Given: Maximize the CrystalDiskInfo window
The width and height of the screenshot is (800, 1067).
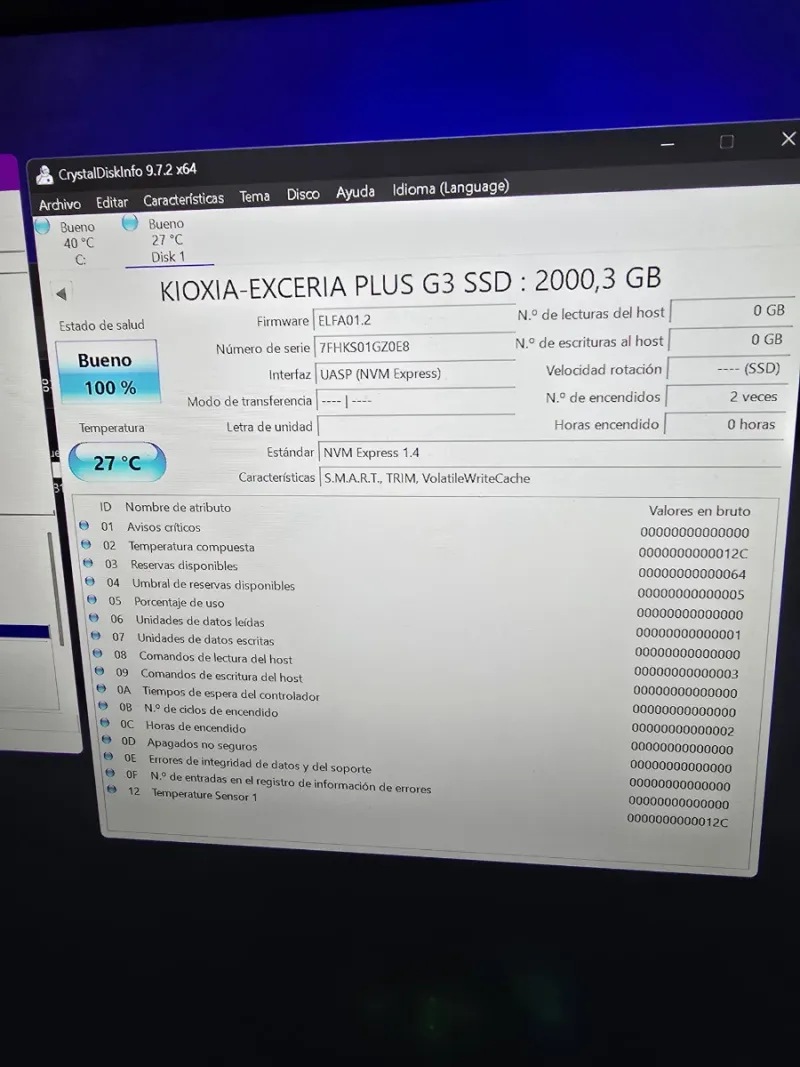Looking at the screenshot, I should (x=727, y=142).
